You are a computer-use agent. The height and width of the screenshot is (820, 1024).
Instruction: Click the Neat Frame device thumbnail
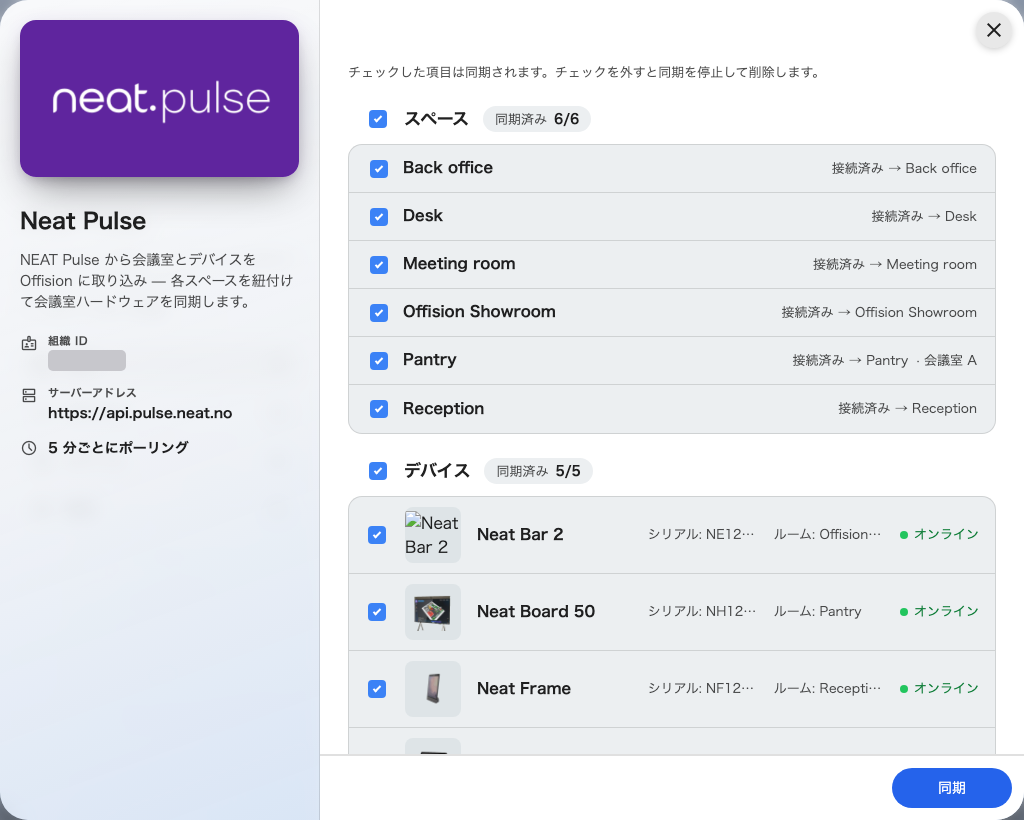point(432,689)
